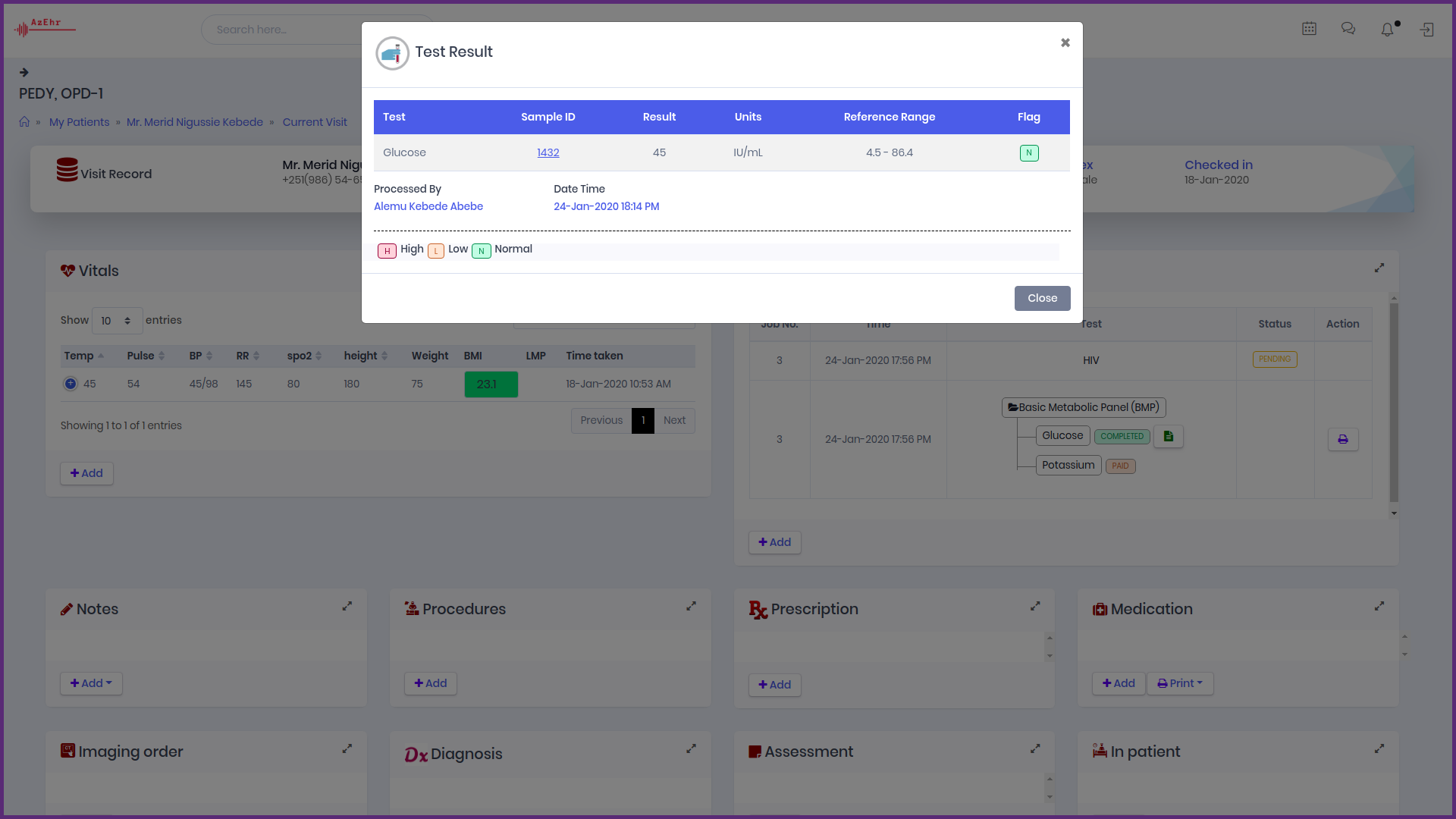Open the Notes Add dropdown

click(x=91, y=683)
